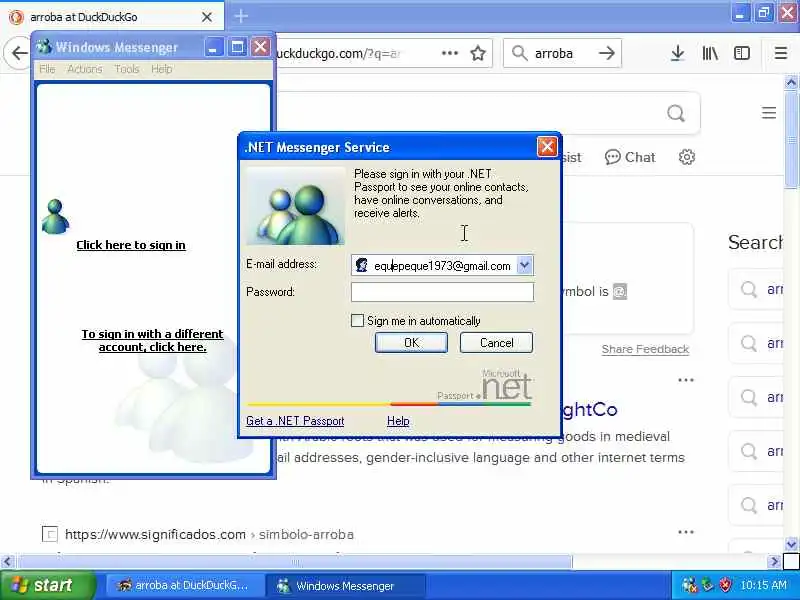
Task: Open more options for significados.com result
Action: [x=686, y=532]
